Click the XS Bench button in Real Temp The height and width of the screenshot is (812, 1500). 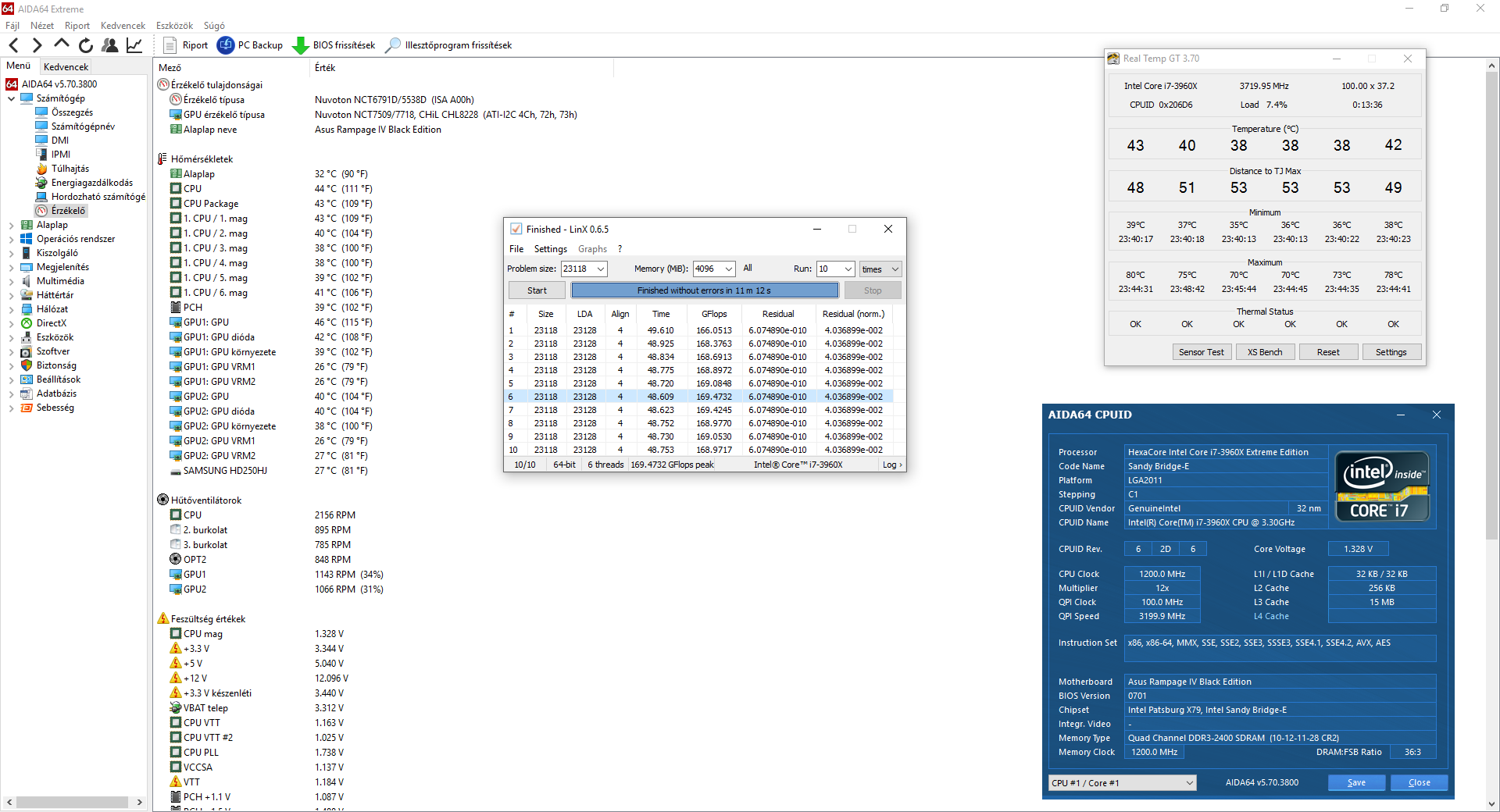click(1265, 352)
